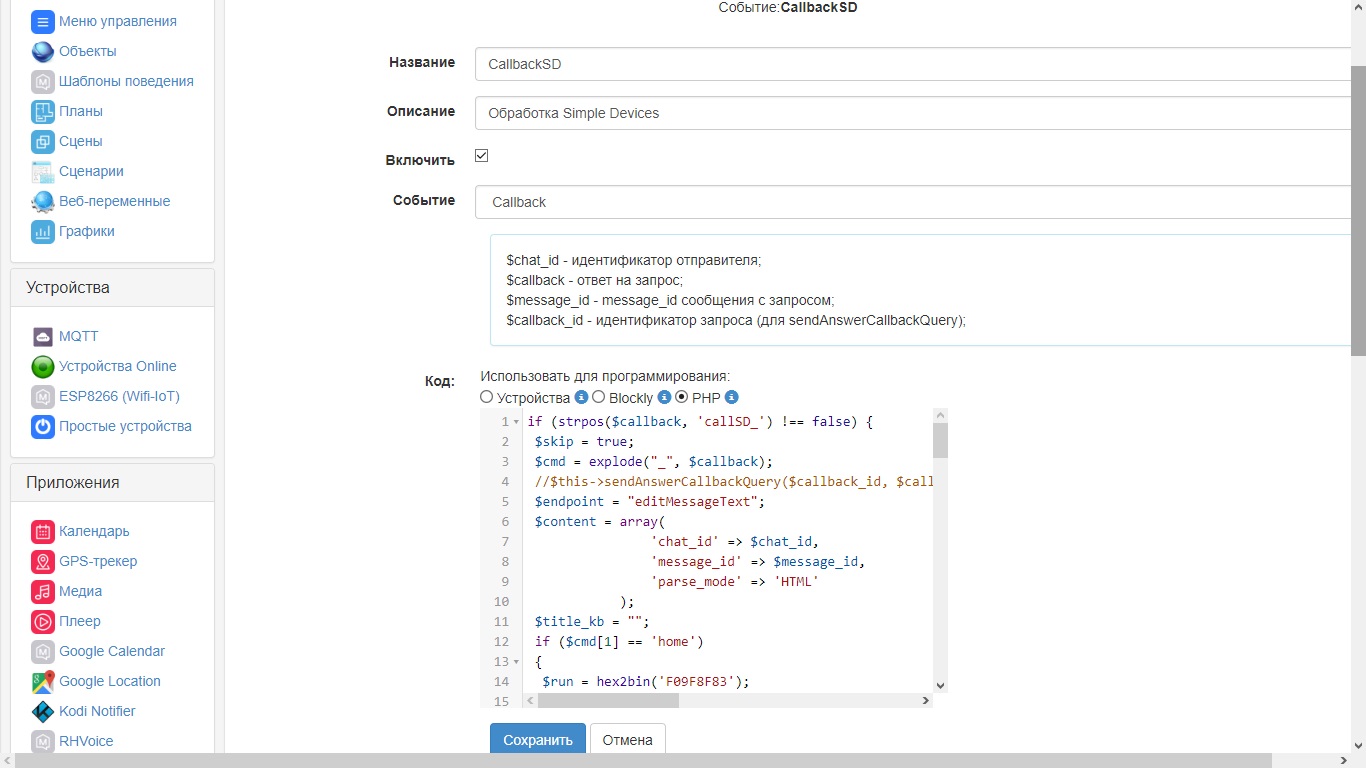
Task: Click the Сохранить button
Action: [x=537, y=740]
